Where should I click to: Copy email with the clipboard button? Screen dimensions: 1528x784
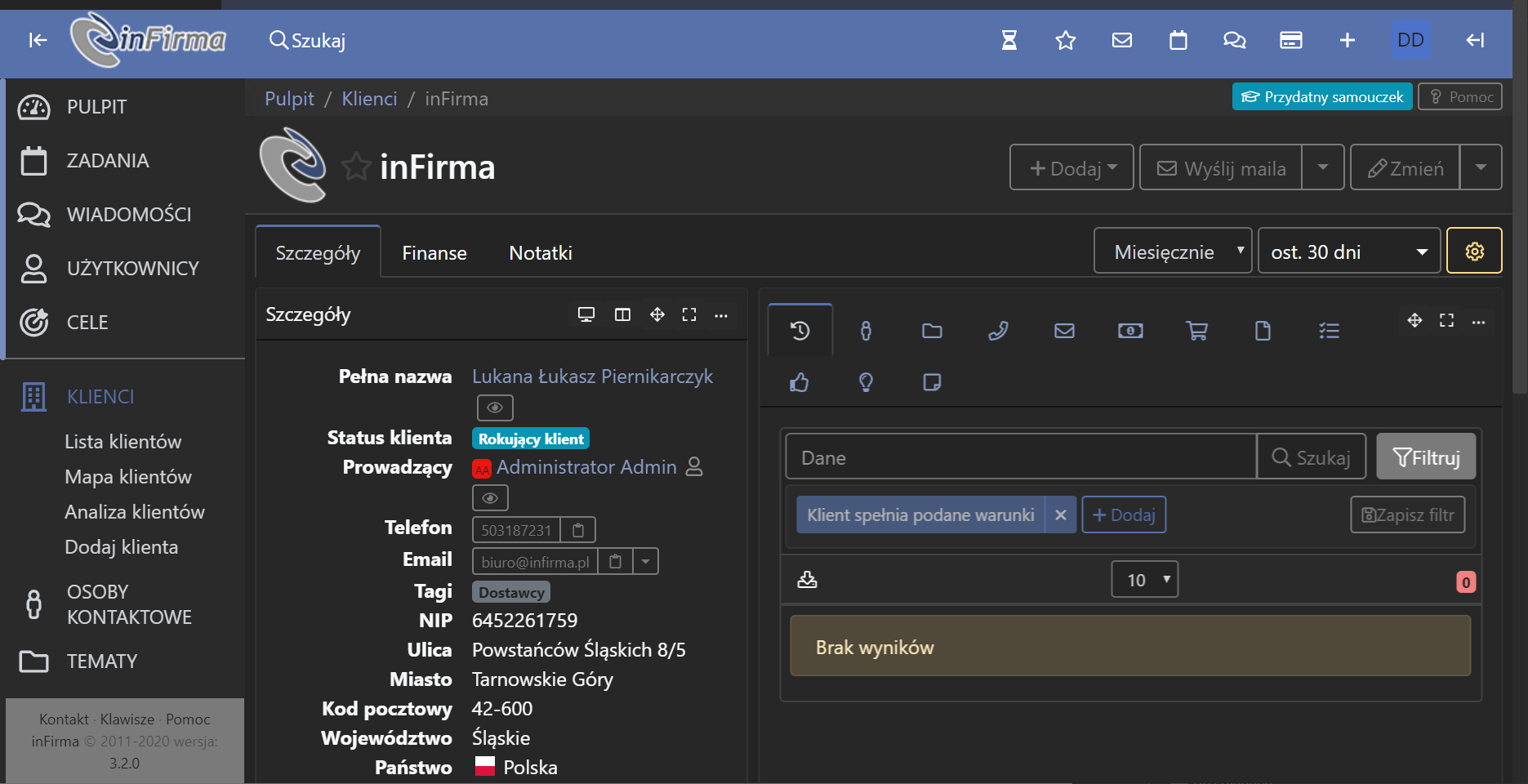tap(616, 562)
